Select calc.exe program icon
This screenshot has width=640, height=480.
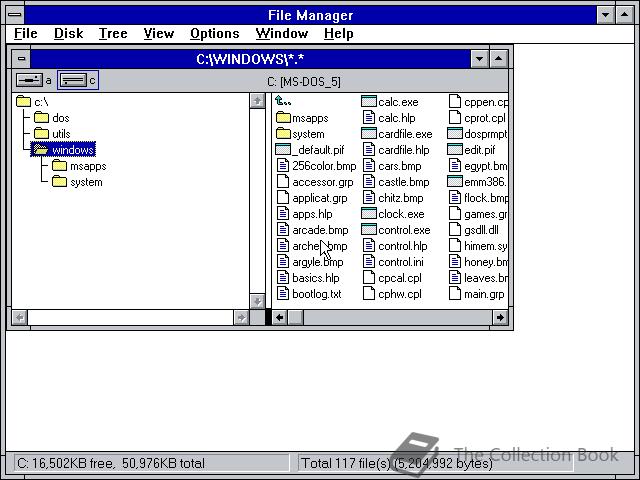click(369, 102)
